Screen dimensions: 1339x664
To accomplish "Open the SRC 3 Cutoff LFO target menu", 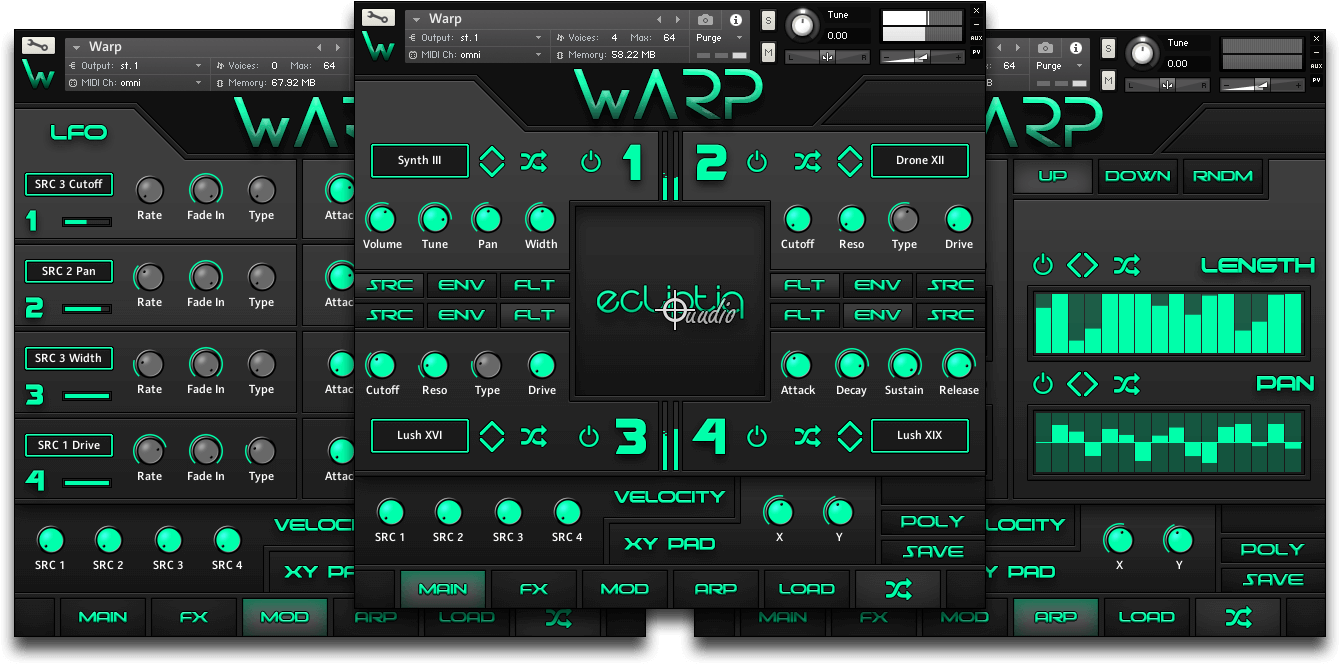I will [x=69, y=184].
